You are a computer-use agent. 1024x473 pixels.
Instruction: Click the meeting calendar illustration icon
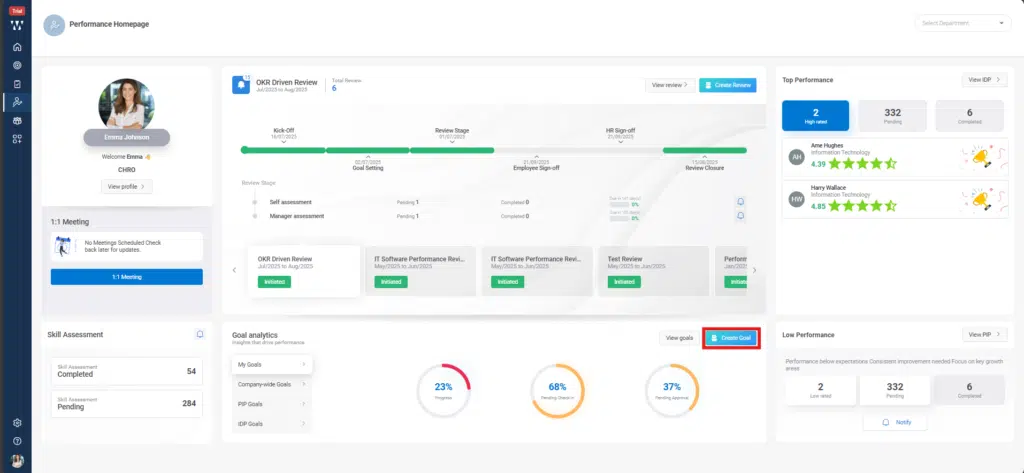pos(63,246)
